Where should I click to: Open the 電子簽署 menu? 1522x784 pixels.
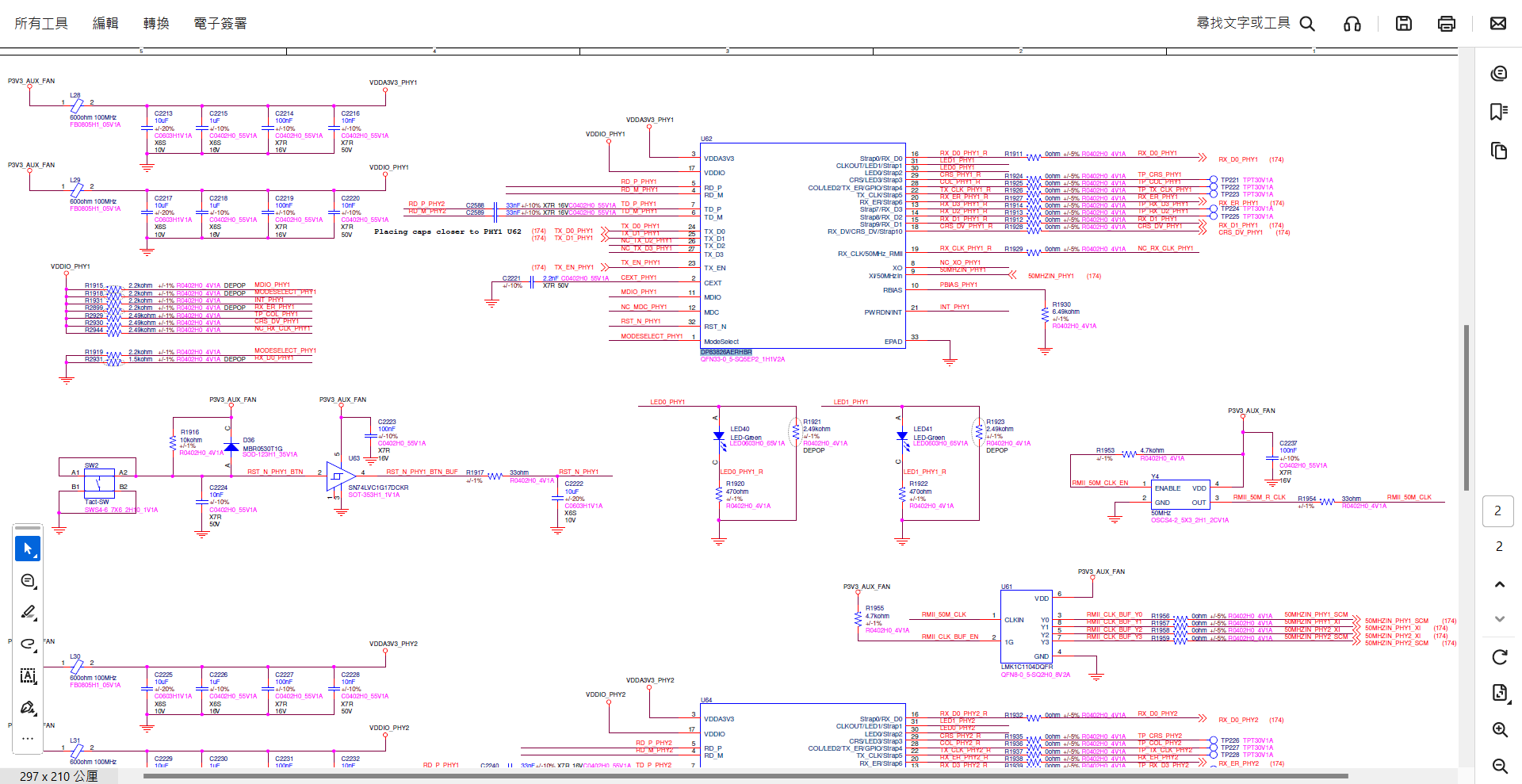220,24
